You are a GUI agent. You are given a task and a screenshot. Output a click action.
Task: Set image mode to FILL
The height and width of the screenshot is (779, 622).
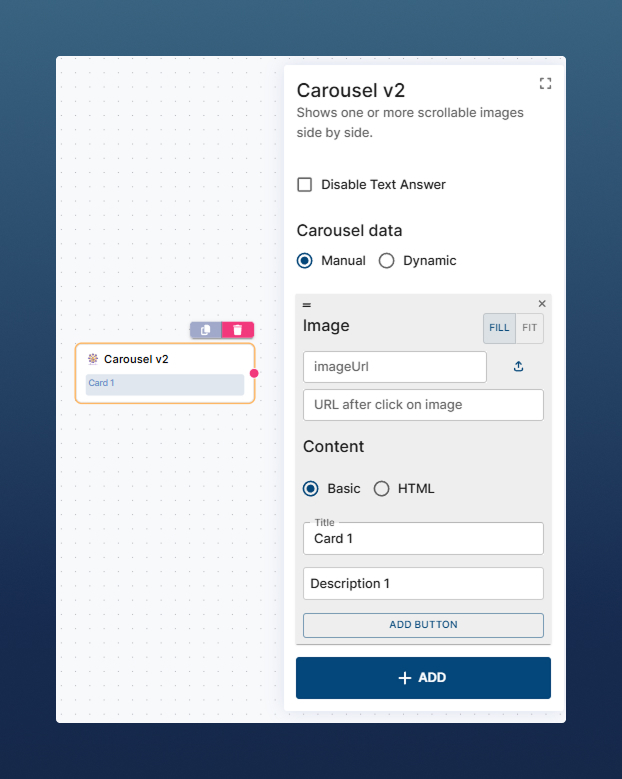(x=499, y=328)
